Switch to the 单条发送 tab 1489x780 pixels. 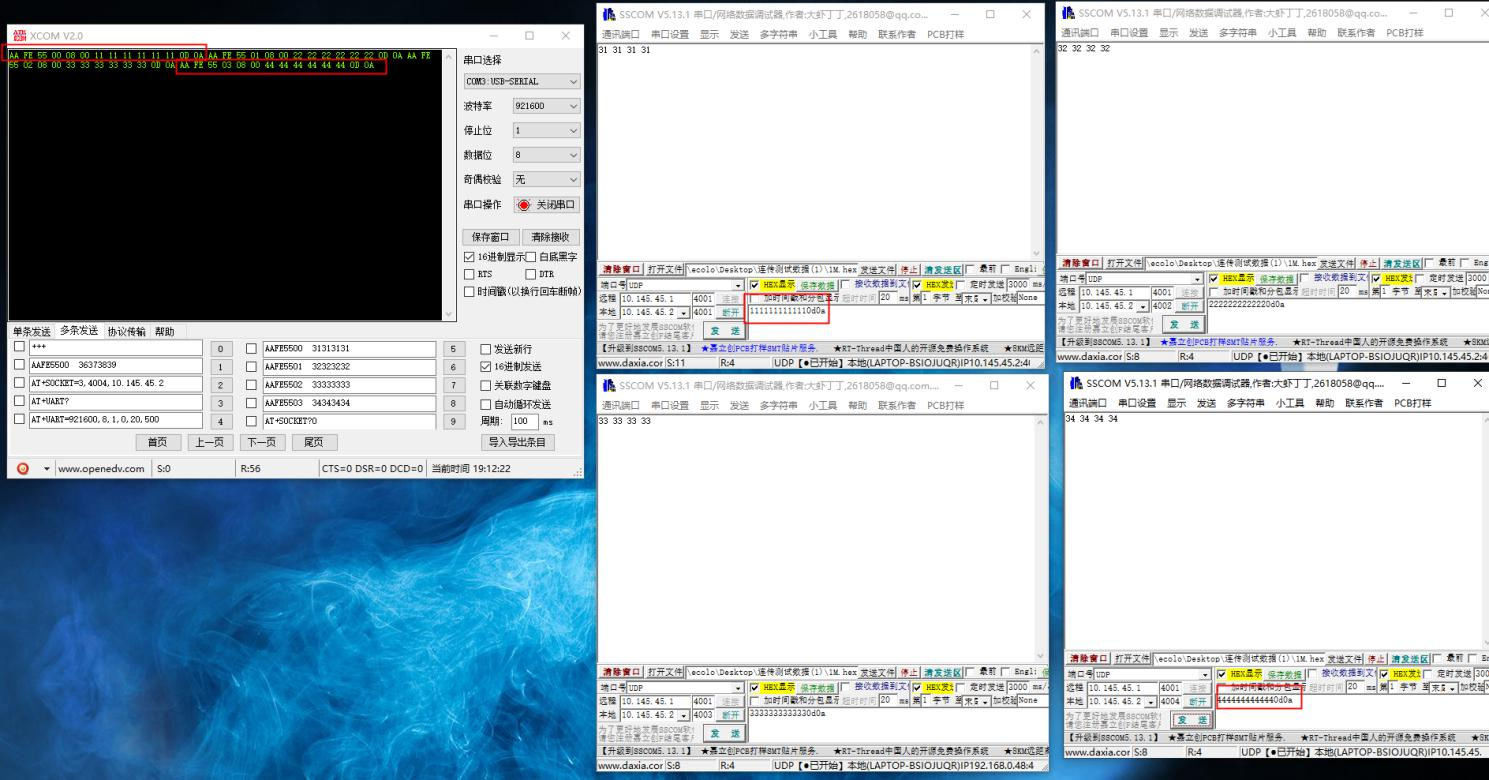[x=31, y=331]
